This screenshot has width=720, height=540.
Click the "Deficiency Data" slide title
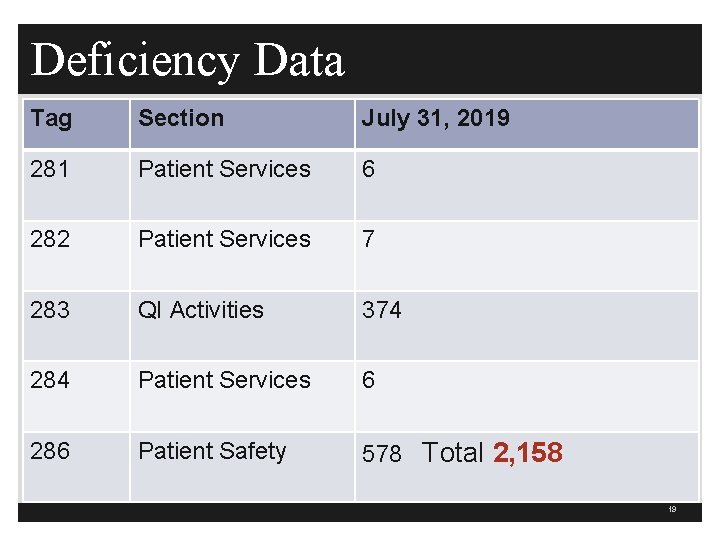187,60
